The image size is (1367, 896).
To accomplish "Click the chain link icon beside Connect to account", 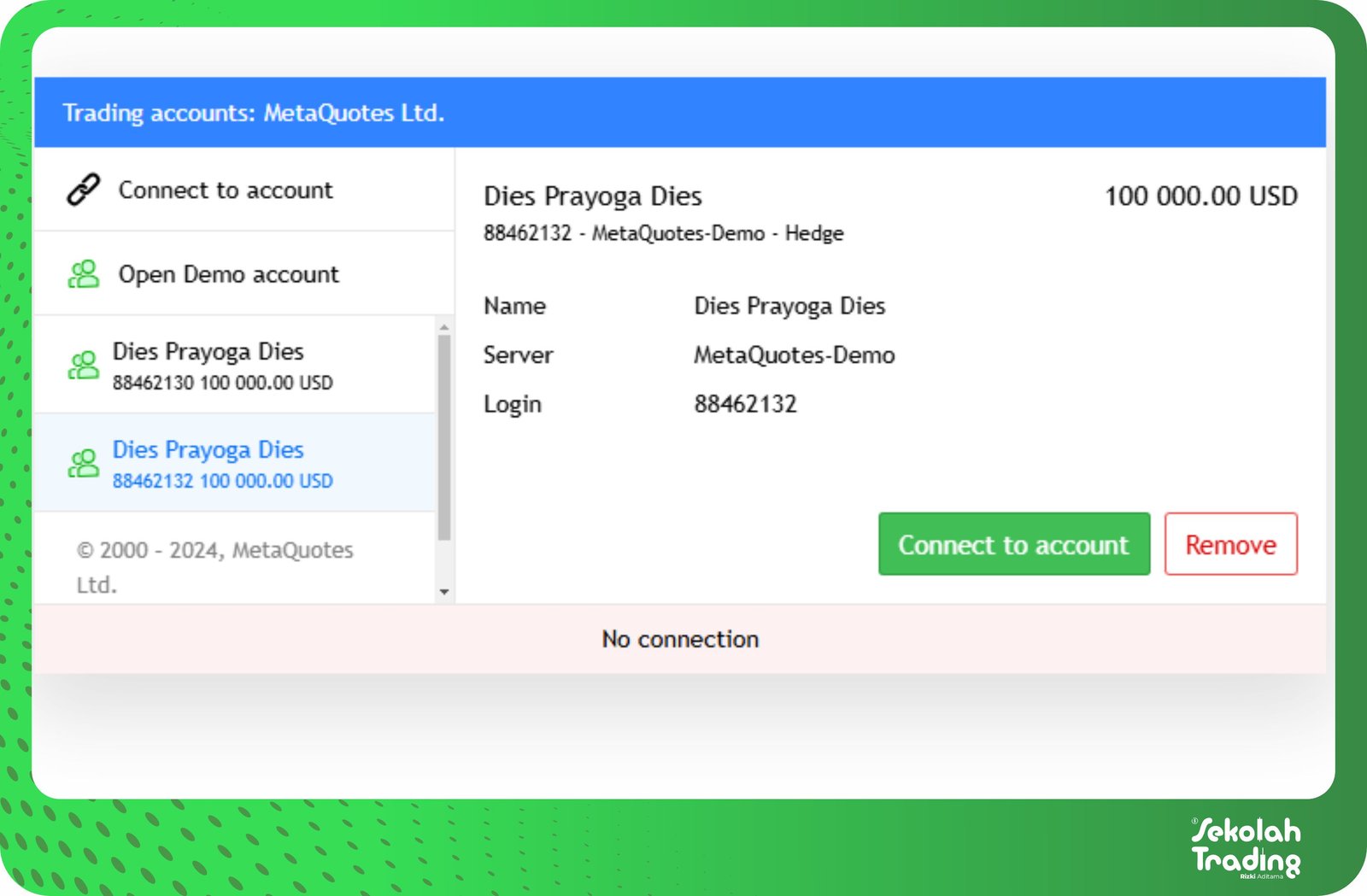I will click(x=84, y=190).
